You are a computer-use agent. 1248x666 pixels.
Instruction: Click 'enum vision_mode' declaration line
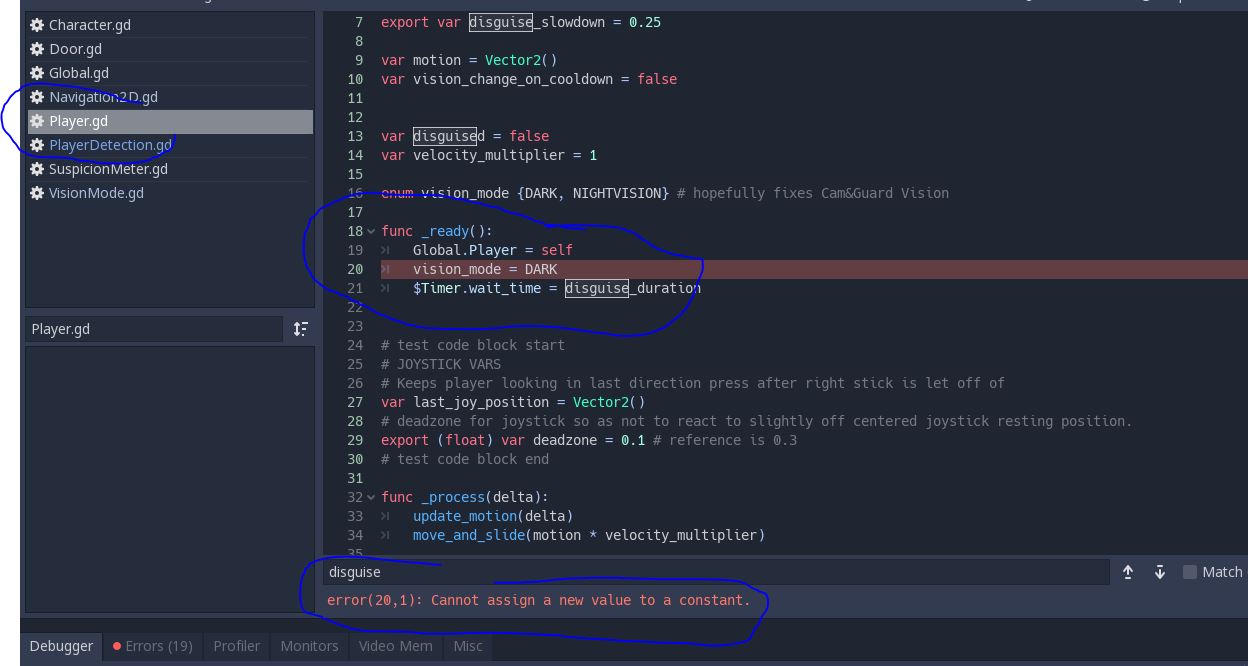point(665,193)
